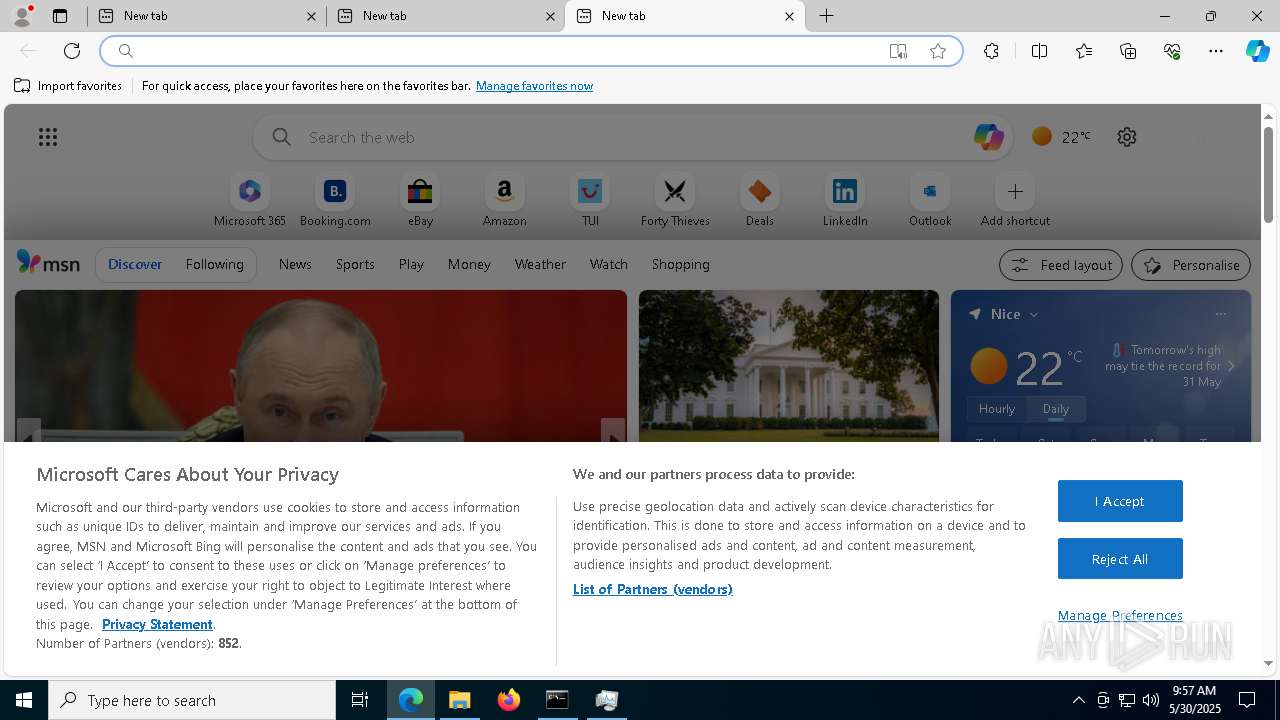This screenshot has height=720, width=1280.
Task: Refresh the page with reload icon
Action: (72, 51)
